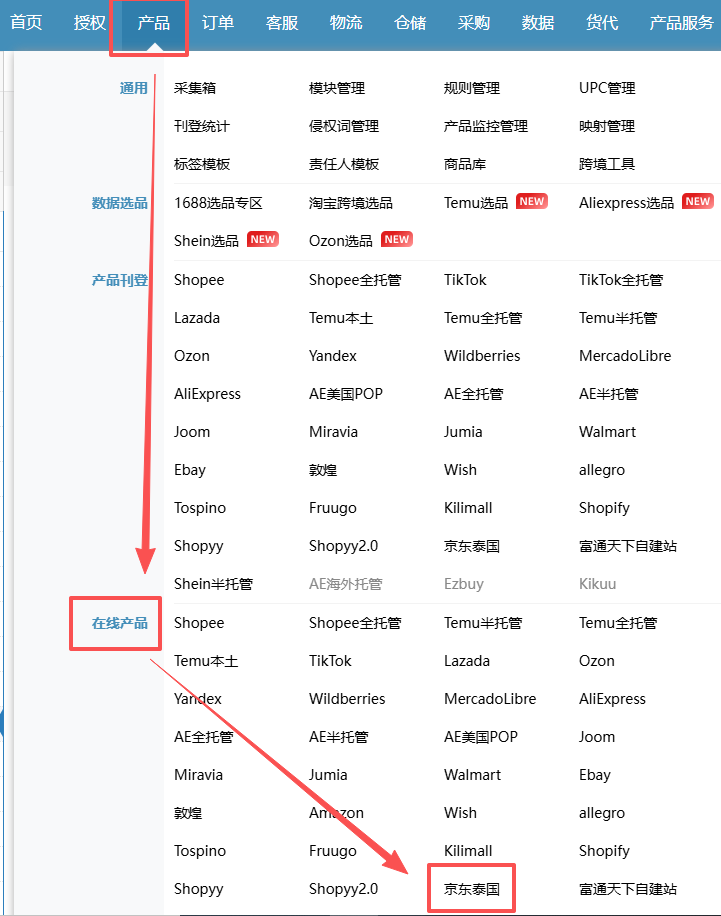Open the 跨境工具 link
Screen dimensions: 721x916
[607, 164]
